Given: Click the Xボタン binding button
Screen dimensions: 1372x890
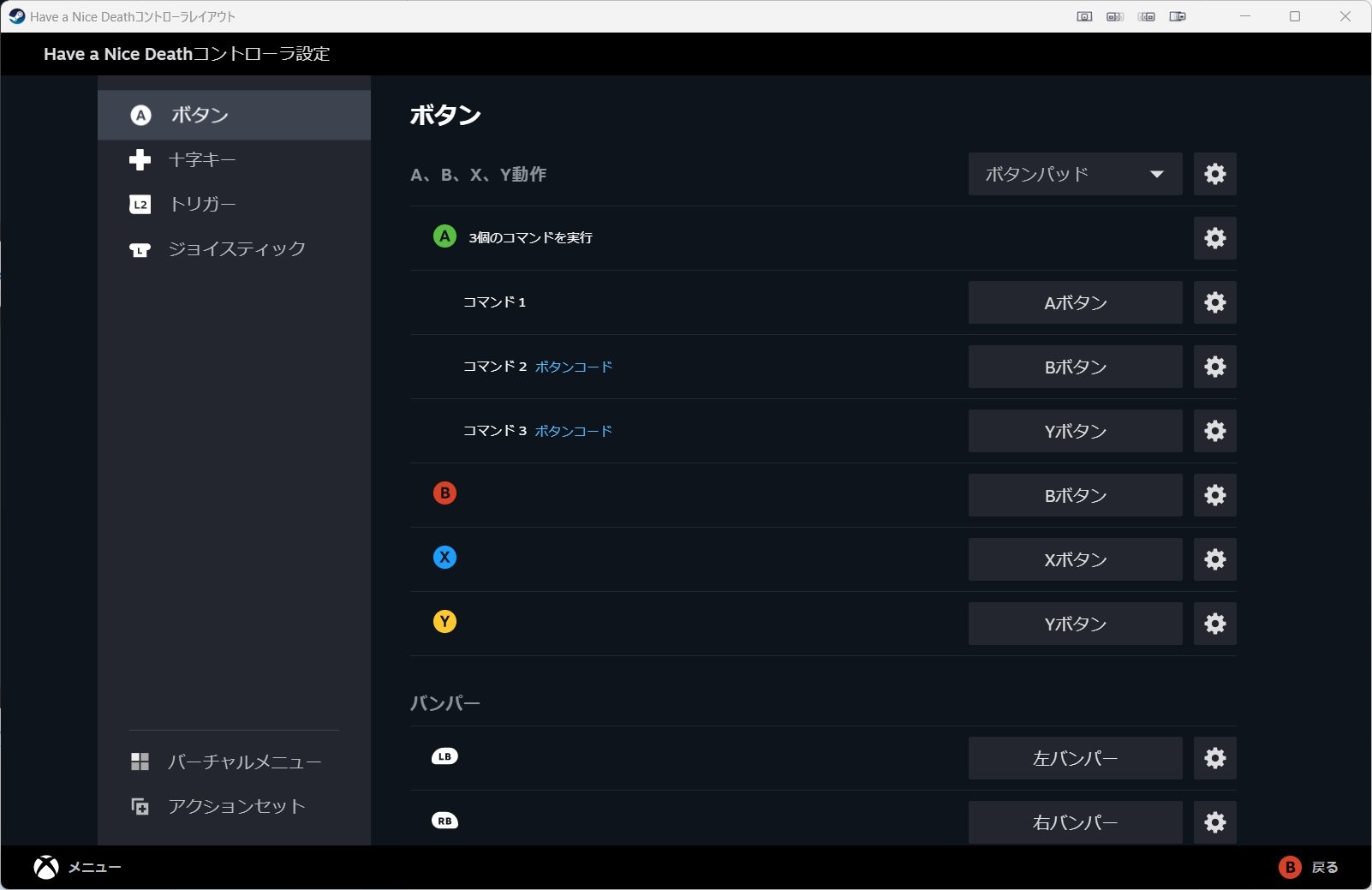Looking at the screenshot, I should tap(1075, 559).
